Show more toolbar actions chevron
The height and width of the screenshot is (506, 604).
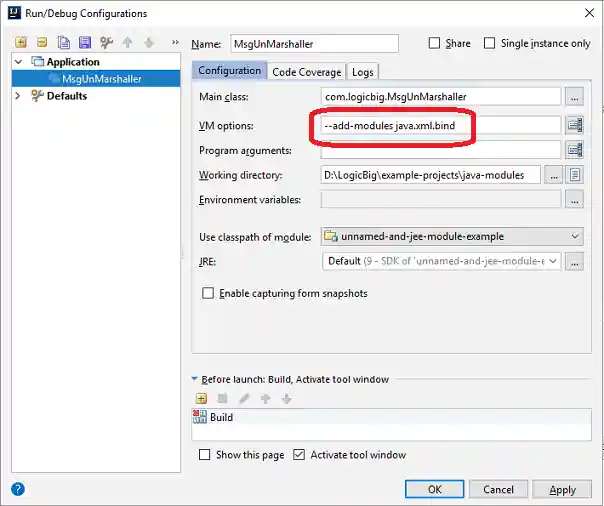coord(175,42)
